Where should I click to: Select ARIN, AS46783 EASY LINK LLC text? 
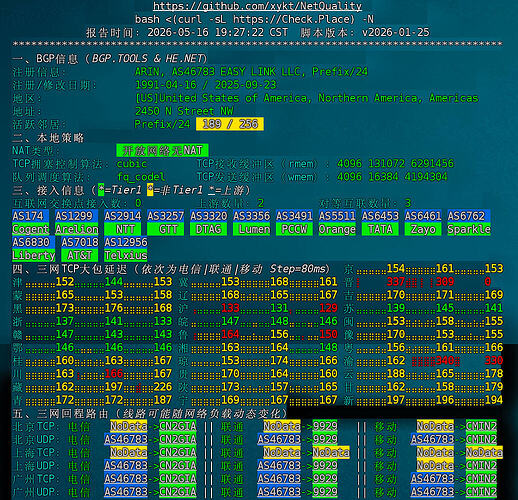[x=219, y=72]
